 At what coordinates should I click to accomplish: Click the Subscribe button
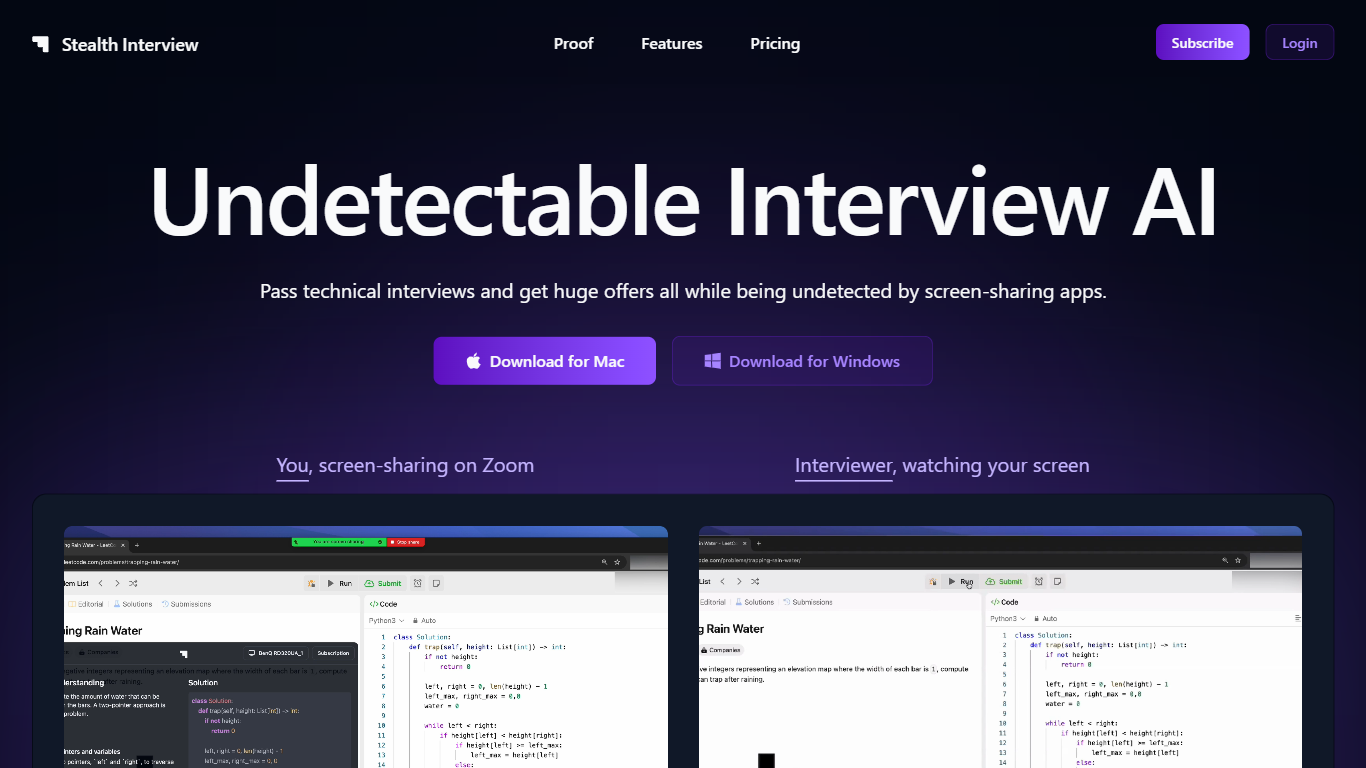coord(1202,43)
